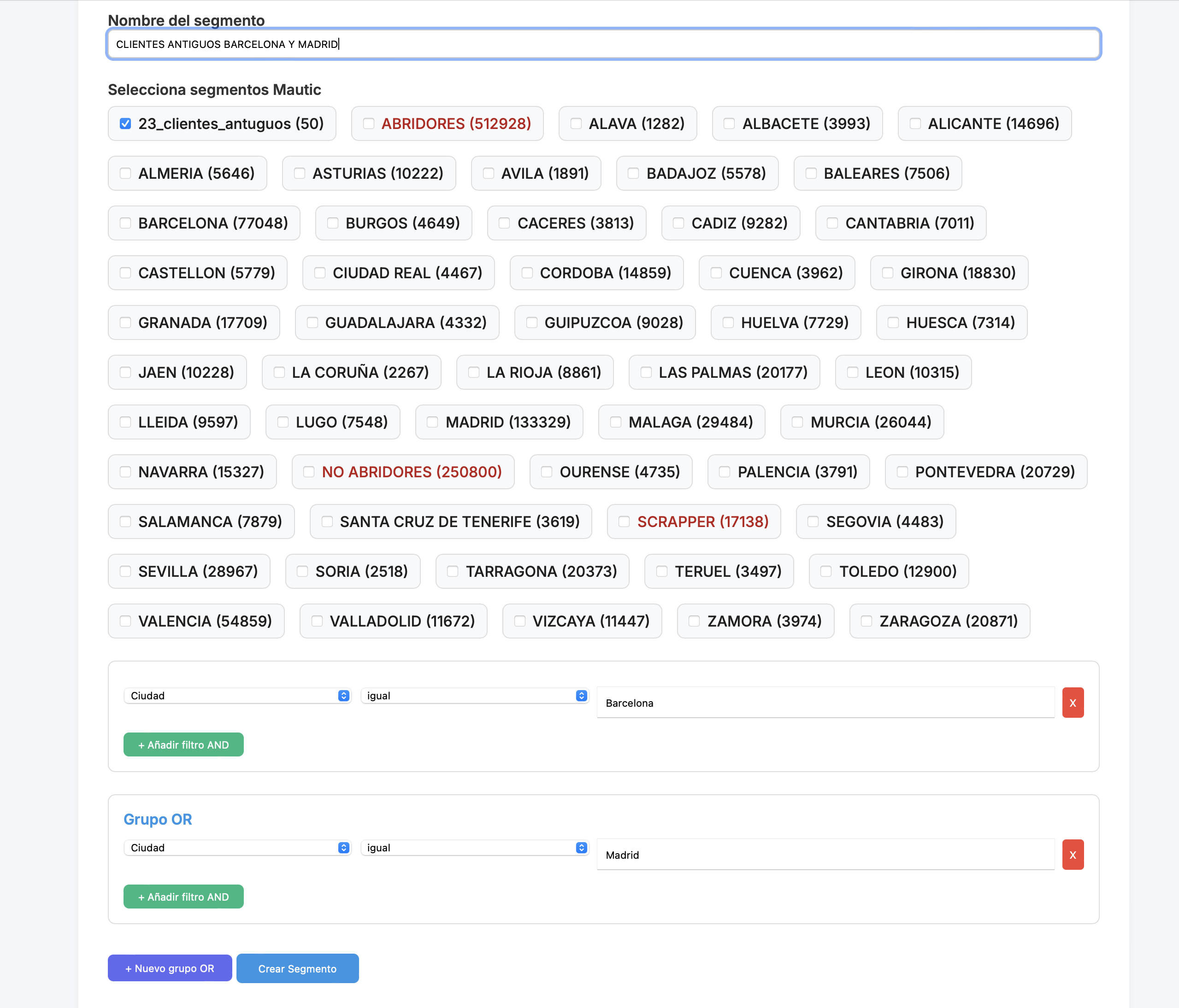The height and width of the screenshot is (1008, 1179).
Task: Enable the NO ABRIDORES (250800) segment
Action: [x=309, y=472]
